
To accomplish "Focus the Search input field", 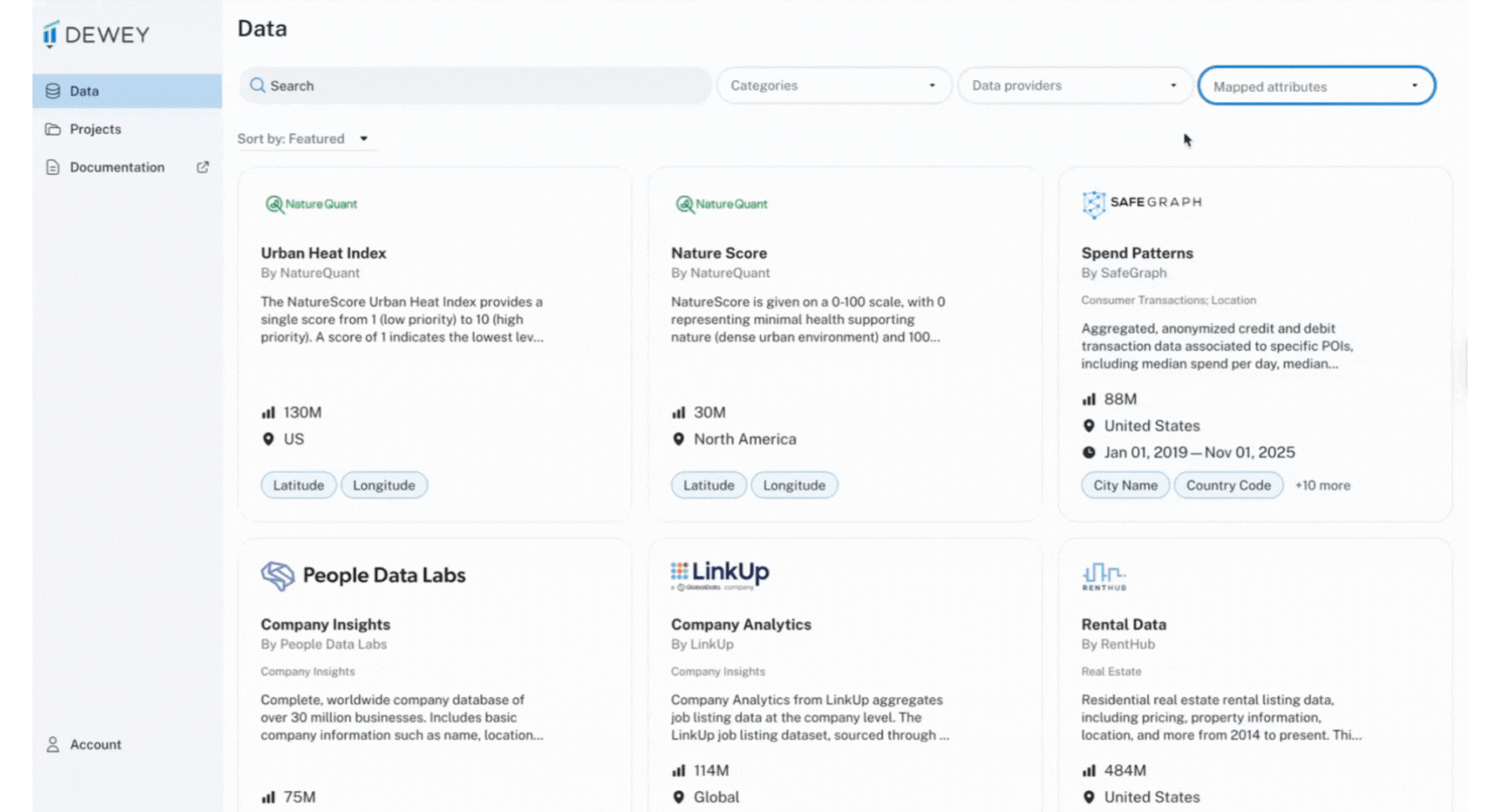I will [x=475, y=86].
